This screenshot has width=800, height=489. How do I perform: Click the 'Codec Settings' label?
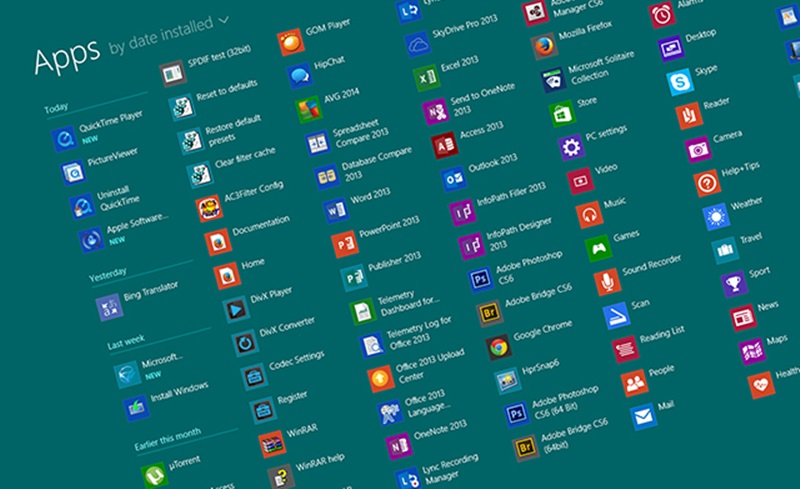296,360
